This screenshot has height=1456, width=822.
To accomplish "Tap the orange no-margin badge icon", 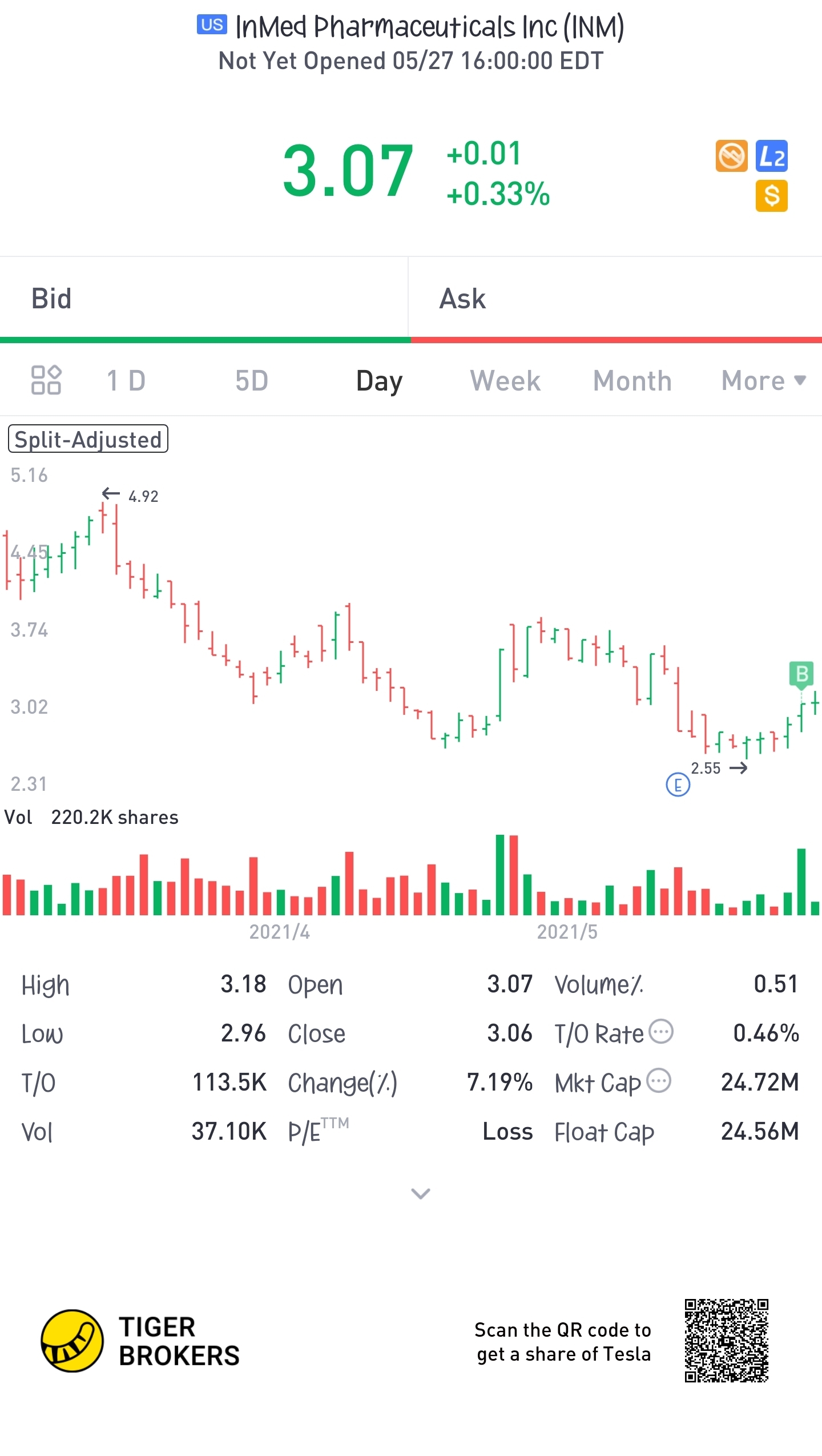I will 731,156.
